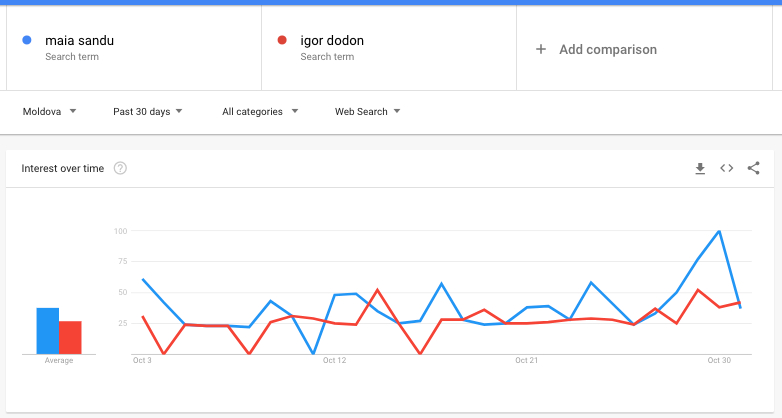The width and height of the screenshot is (782, 418).
Task: Download the Interest over time data
Action: point(700,169)
